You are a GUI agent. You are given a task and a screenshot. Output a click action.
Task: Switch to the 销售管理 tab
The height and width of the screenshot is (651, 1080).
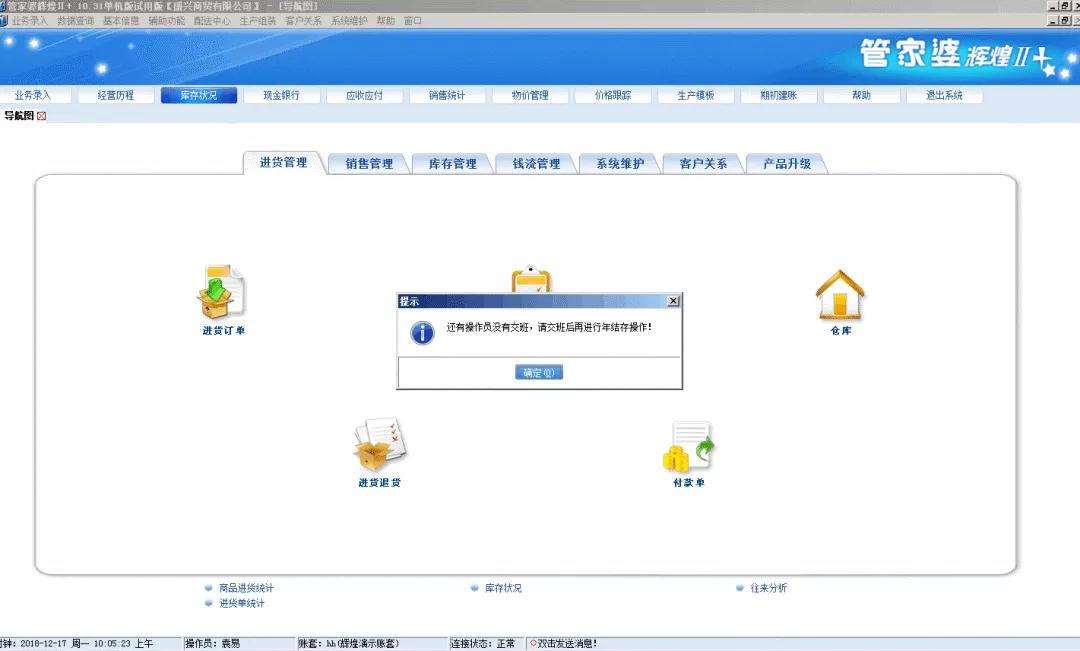pos(369,163)
